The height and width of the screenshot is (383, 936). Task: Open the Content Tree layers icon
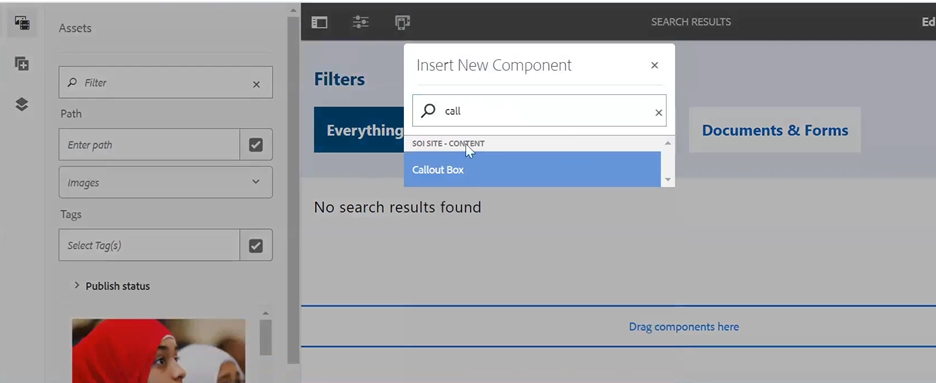(22, 104)
